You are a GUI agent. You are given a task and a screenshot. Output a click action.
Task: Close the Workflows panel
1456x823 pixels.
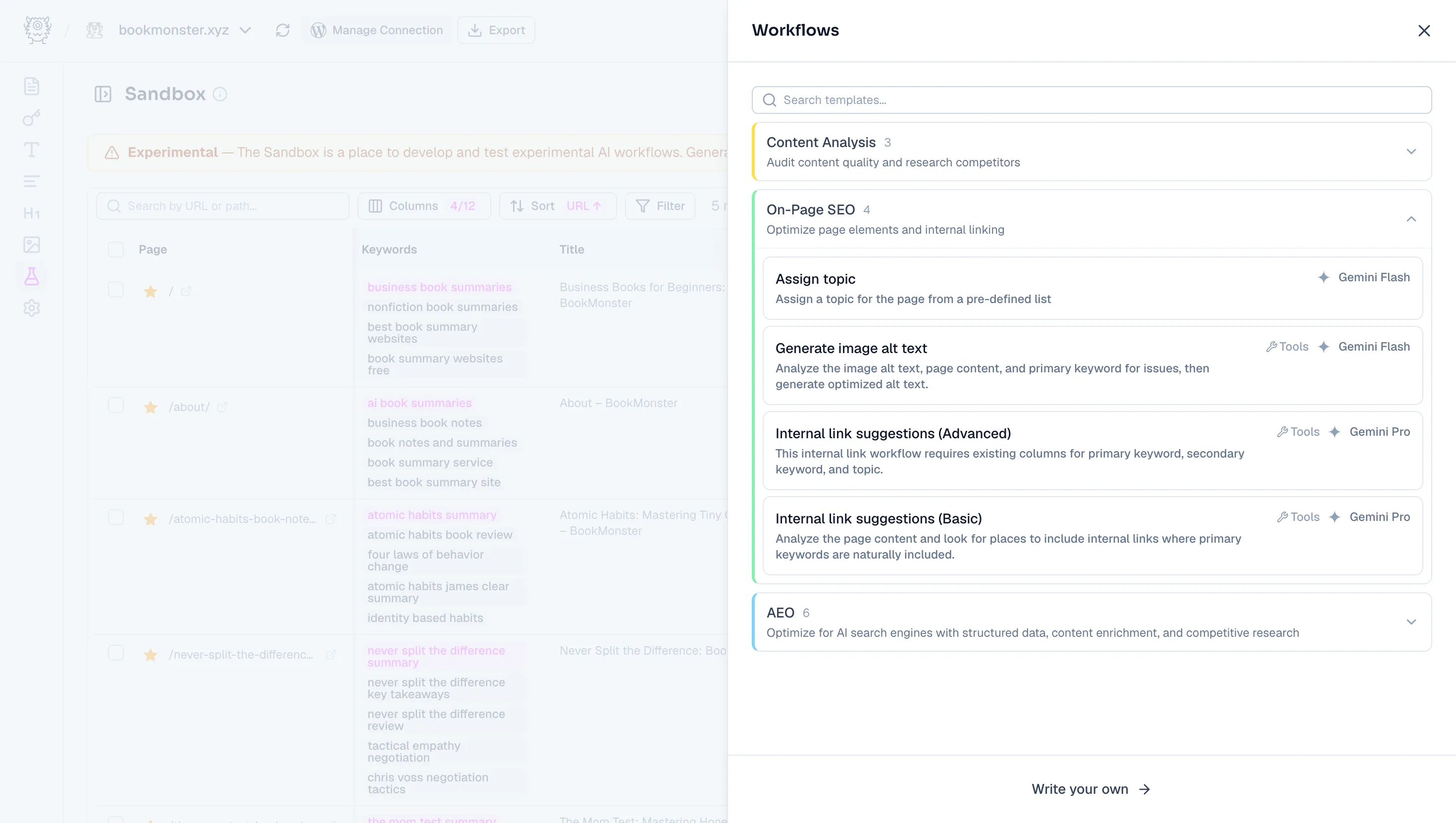1424,31
